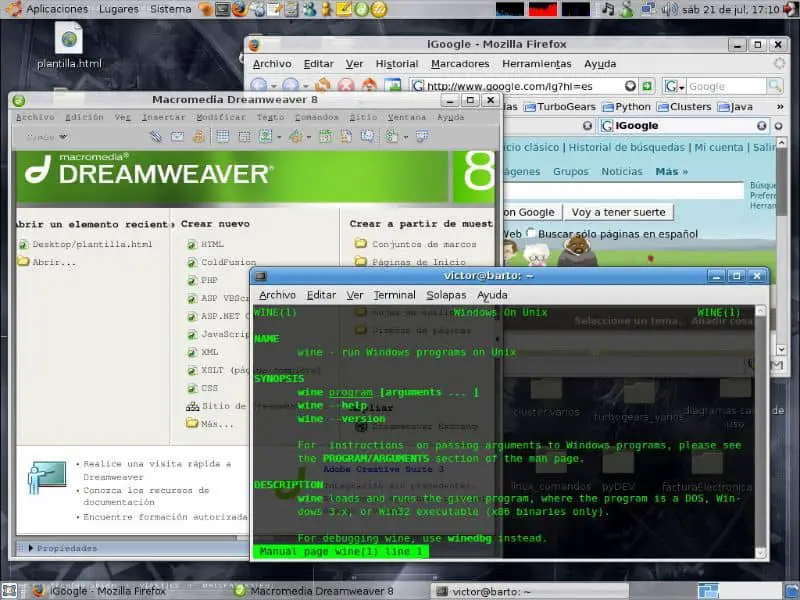Click the terminal window vertical scrollbar
This screenshot has height=600, width=800.
[760, 432]
